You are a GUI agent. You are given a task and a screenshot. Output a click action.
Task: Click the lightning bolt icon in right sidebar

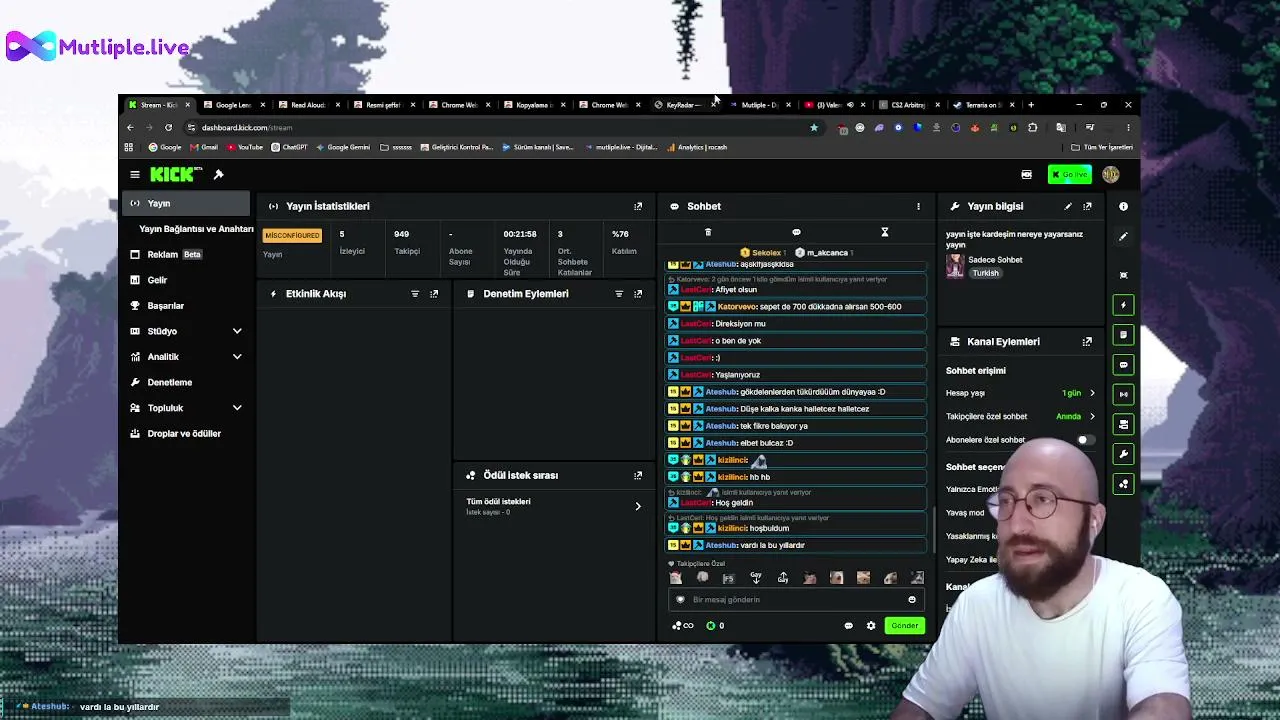coord(1123,305)
